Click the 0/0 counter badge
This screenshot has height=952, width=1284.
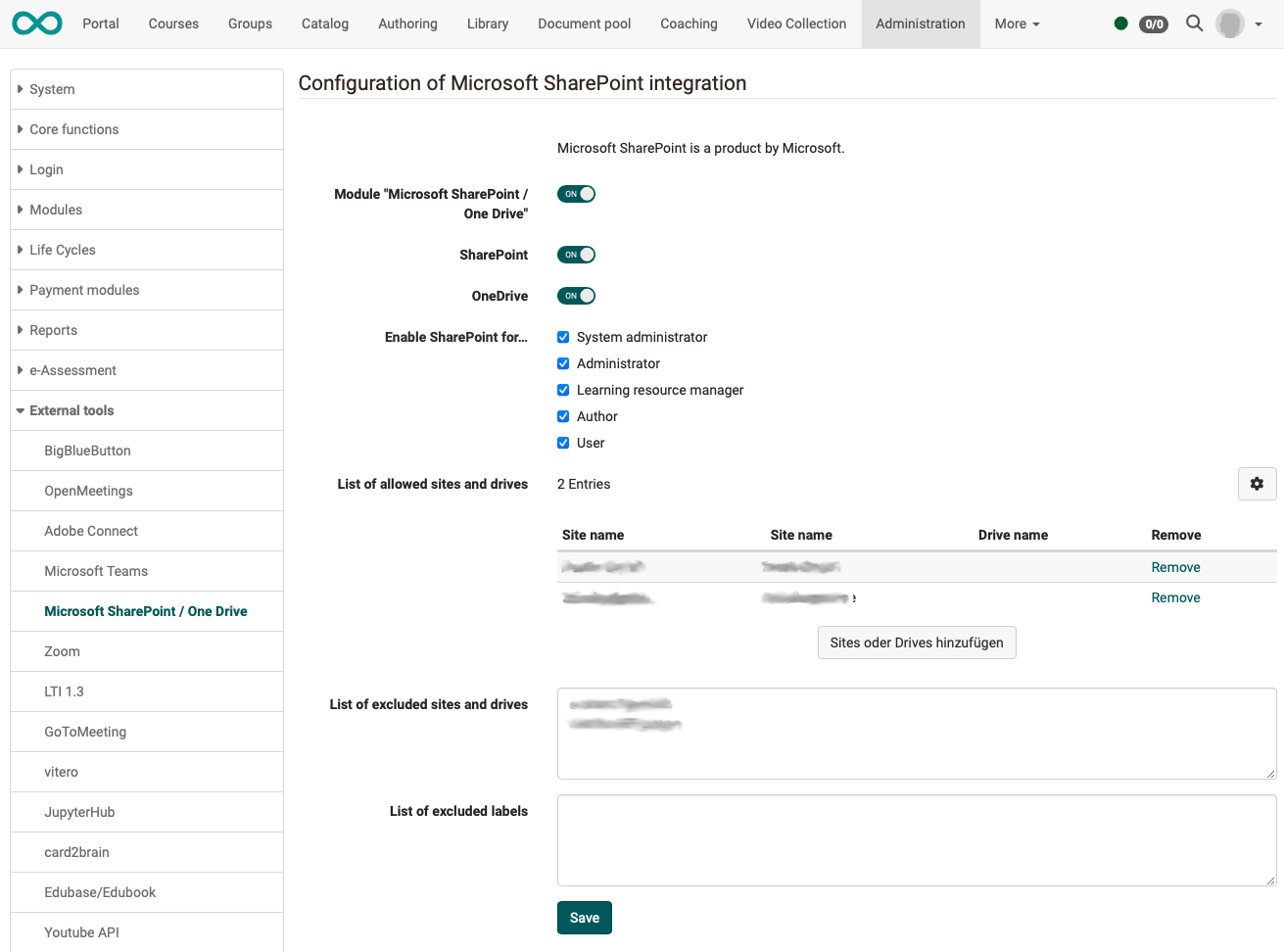1154,24
